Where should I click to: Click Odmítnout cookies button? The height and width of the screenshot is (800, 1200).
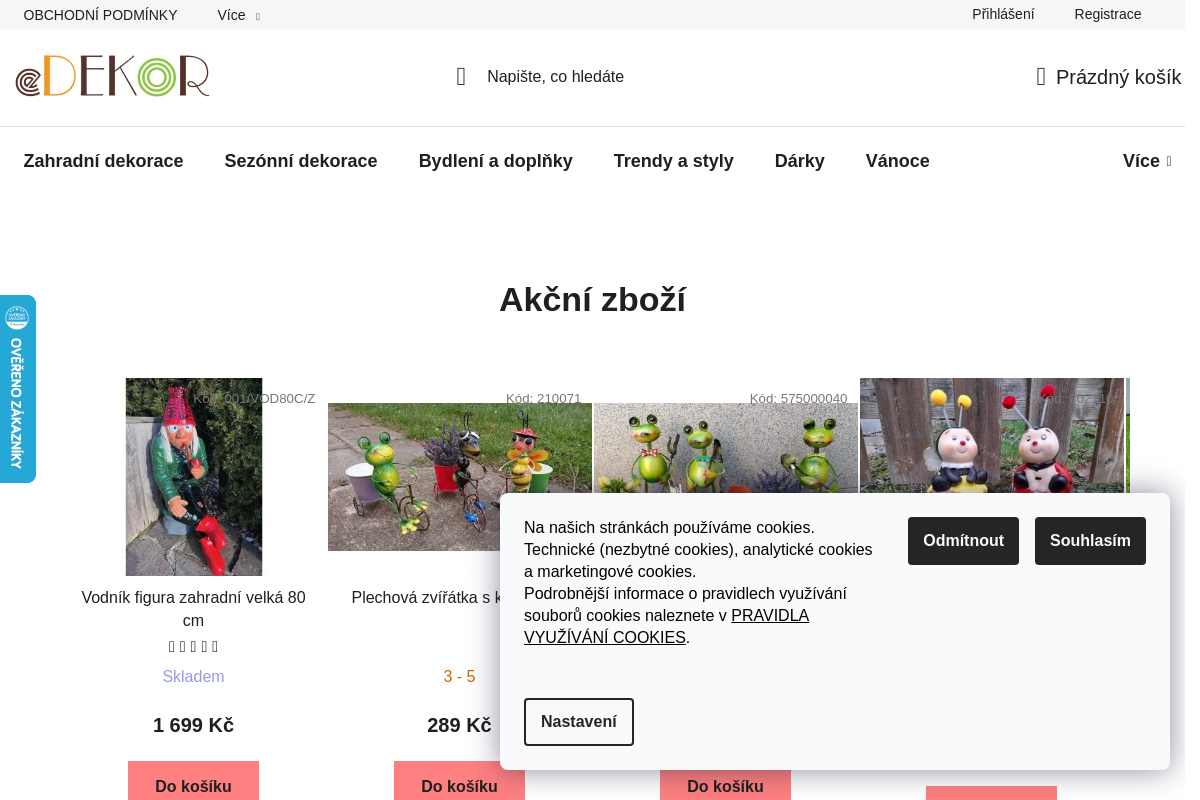coord(963,541)
